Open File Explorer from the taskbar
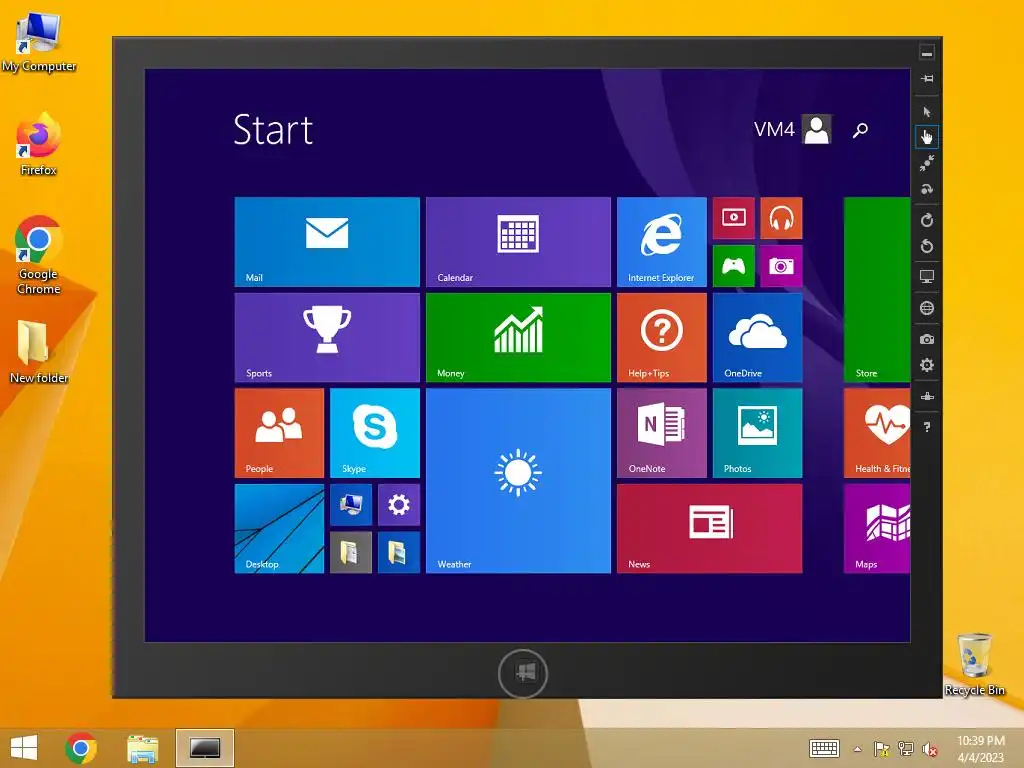 (142, 748)
